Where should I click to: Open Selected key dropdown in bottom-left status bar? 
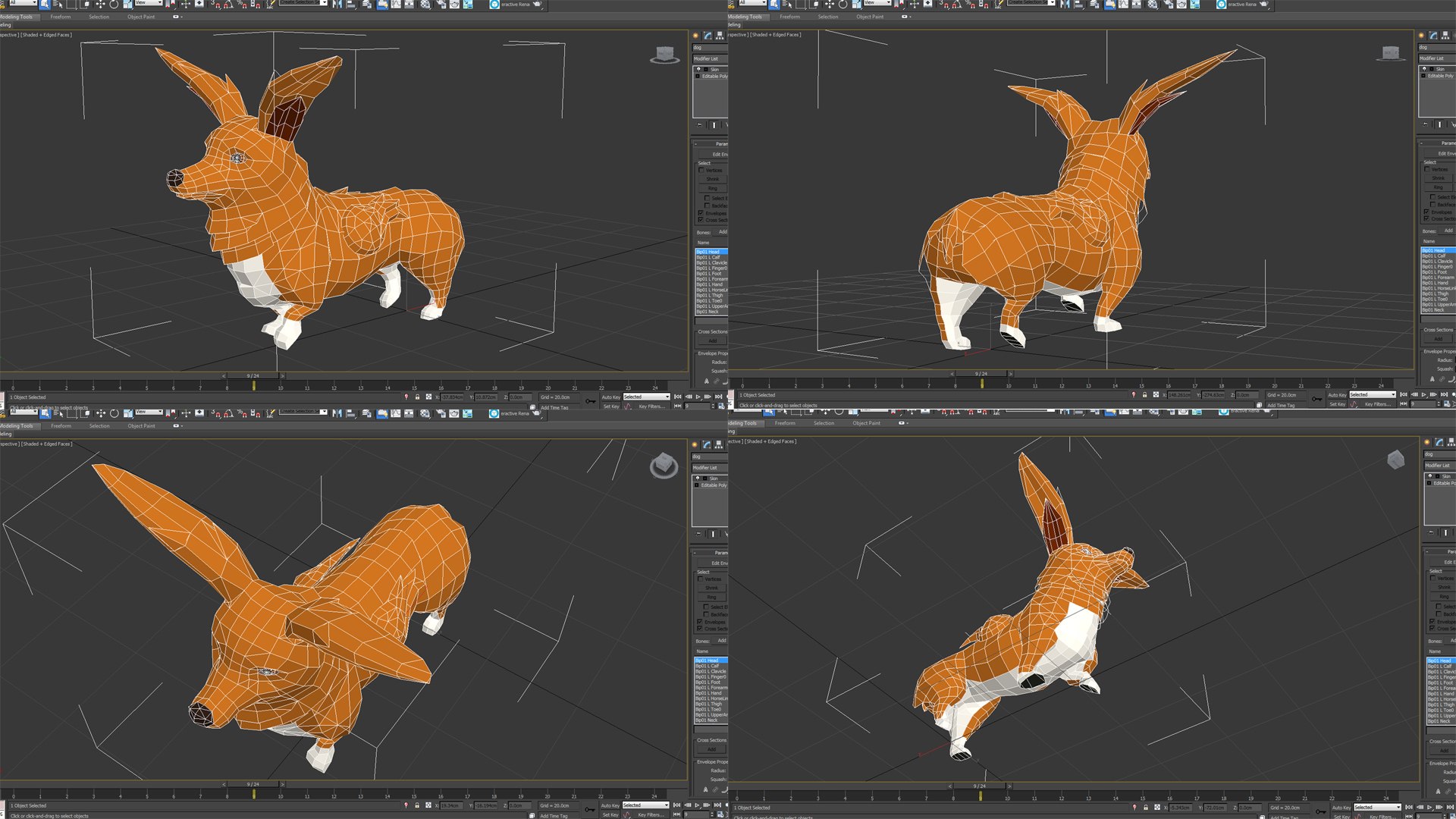tap(646, 805)
